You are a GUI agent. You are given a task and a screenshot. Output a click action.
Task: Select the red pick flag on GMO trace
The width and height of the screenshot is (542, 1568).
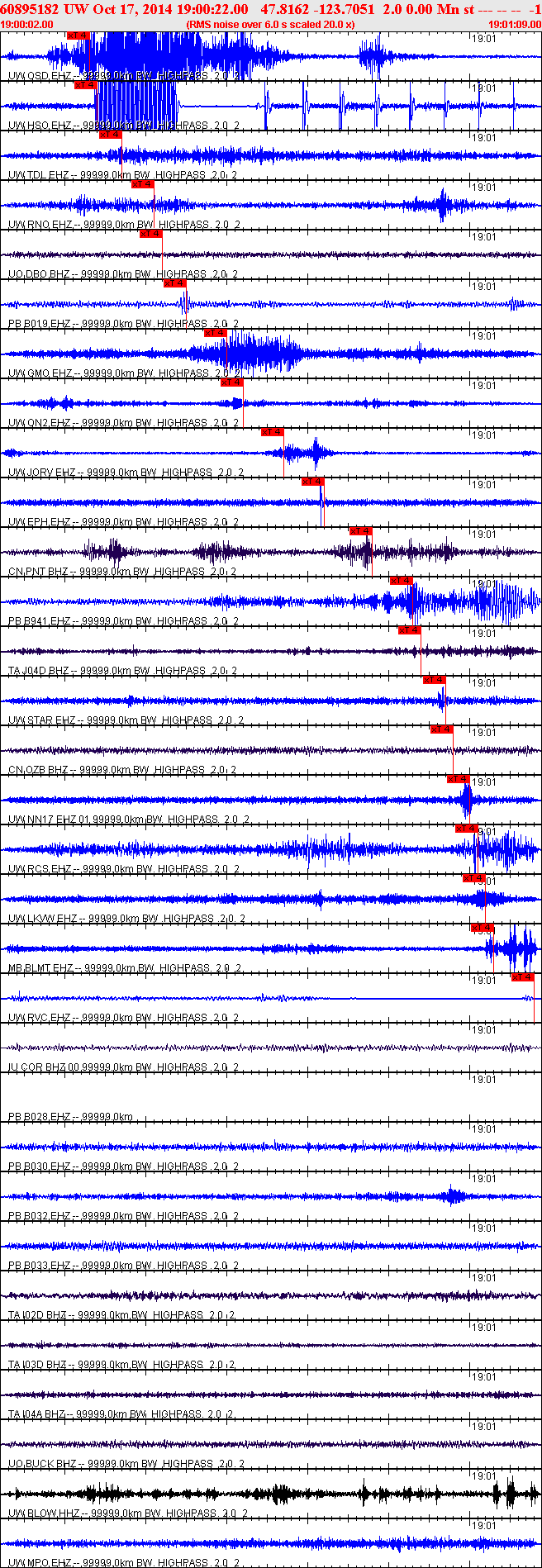[216, 333]
